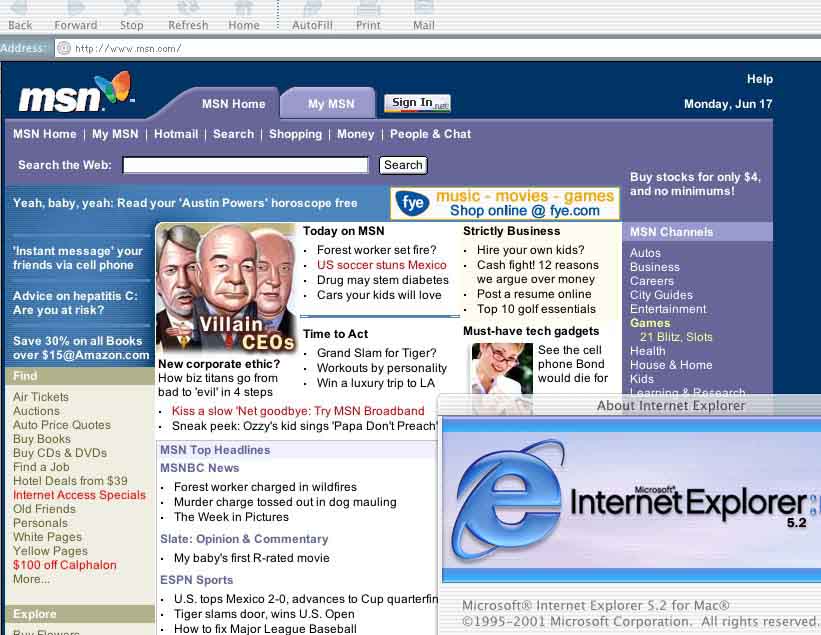821x635 pixels.
Task: Open Autos channel link
Action: coord(645,253)
